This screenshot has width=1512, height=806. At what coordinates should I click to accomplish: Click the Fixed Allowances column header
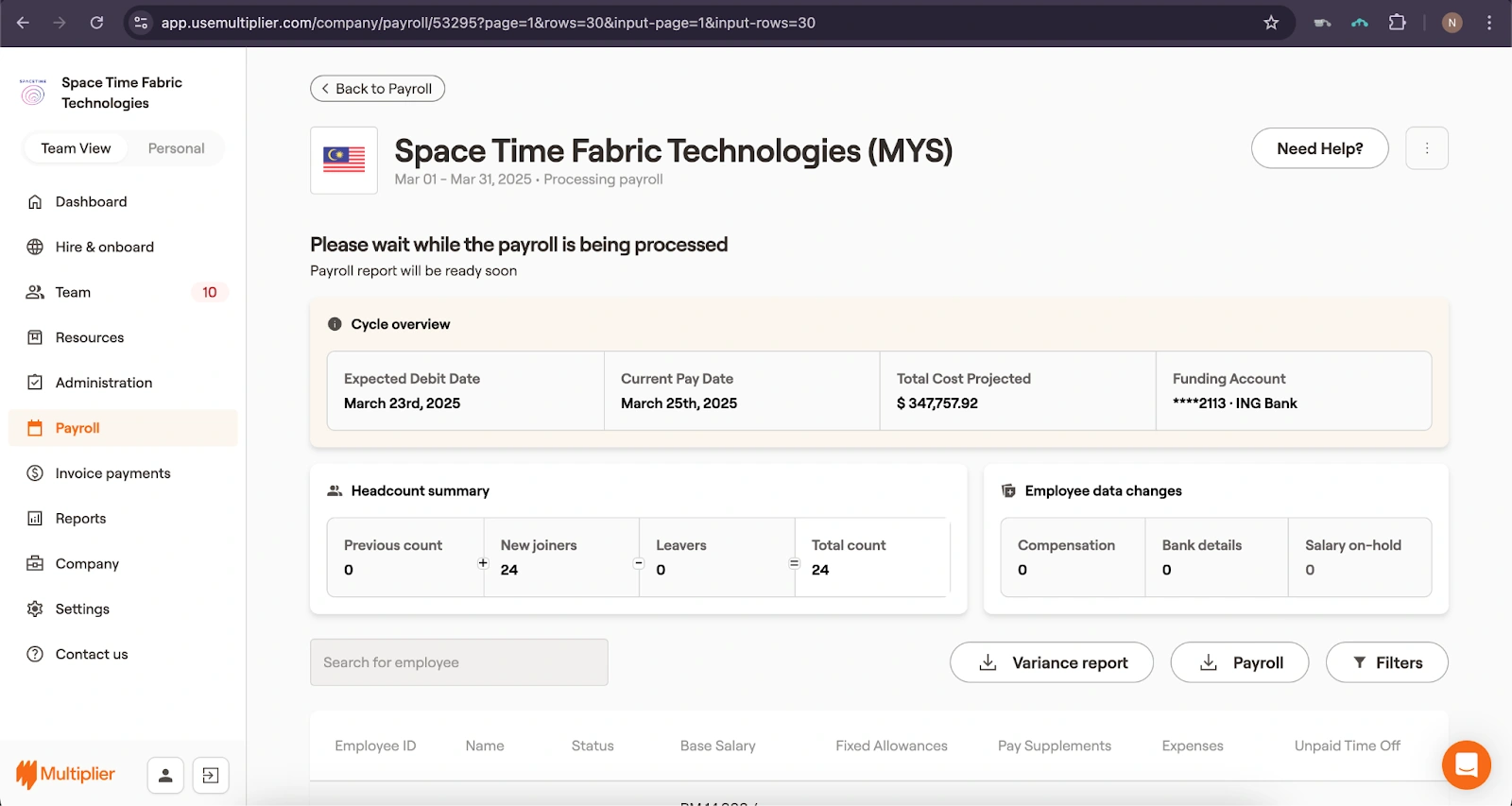(891, 746)
